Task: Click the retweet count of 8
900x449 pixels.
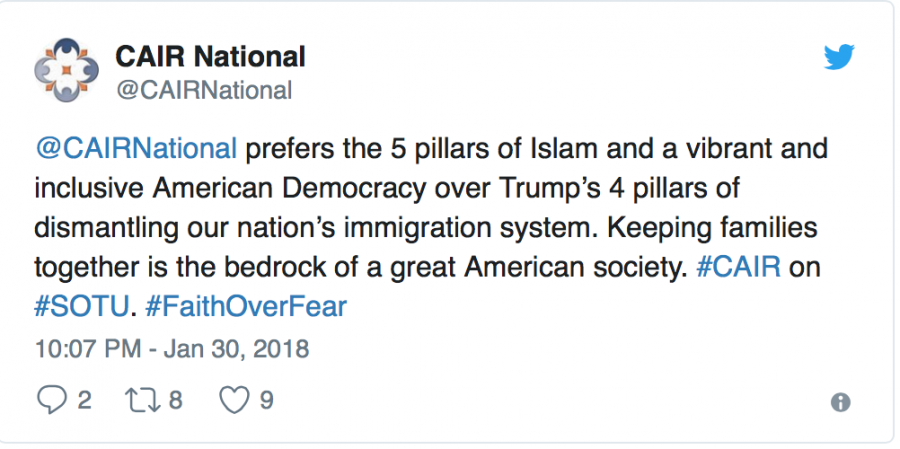Action: pos(175,400)
